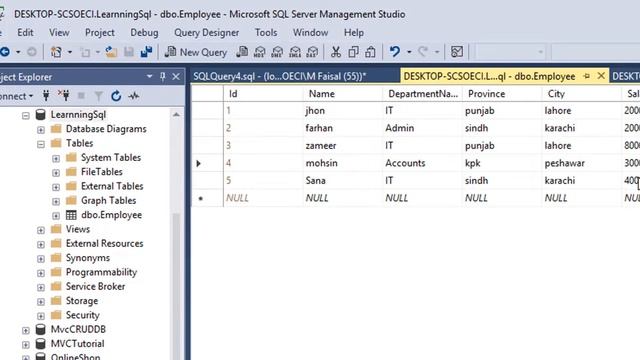640x360 pixels.
Task: Click the Cut scissors icon
Action: tap(336, 52)
